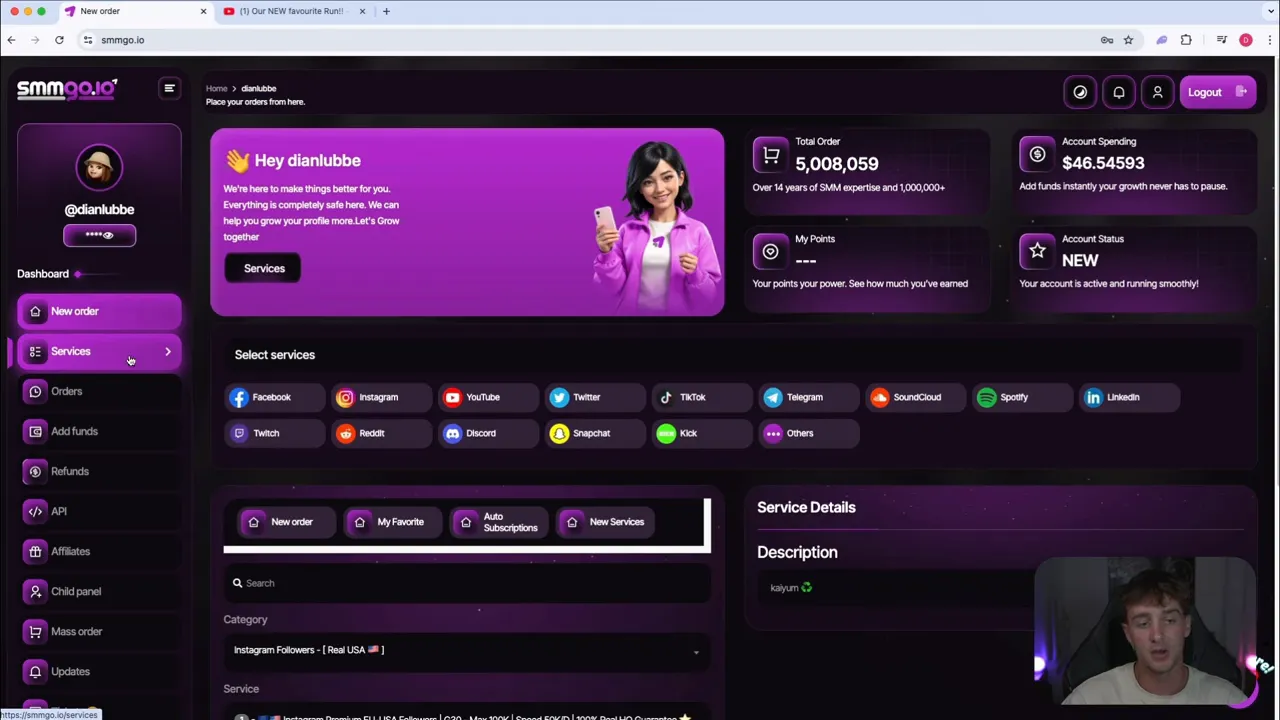Expand the Services sidebar menu chevron
This screenshot has width=1280, height=720.
pos(167,351)
